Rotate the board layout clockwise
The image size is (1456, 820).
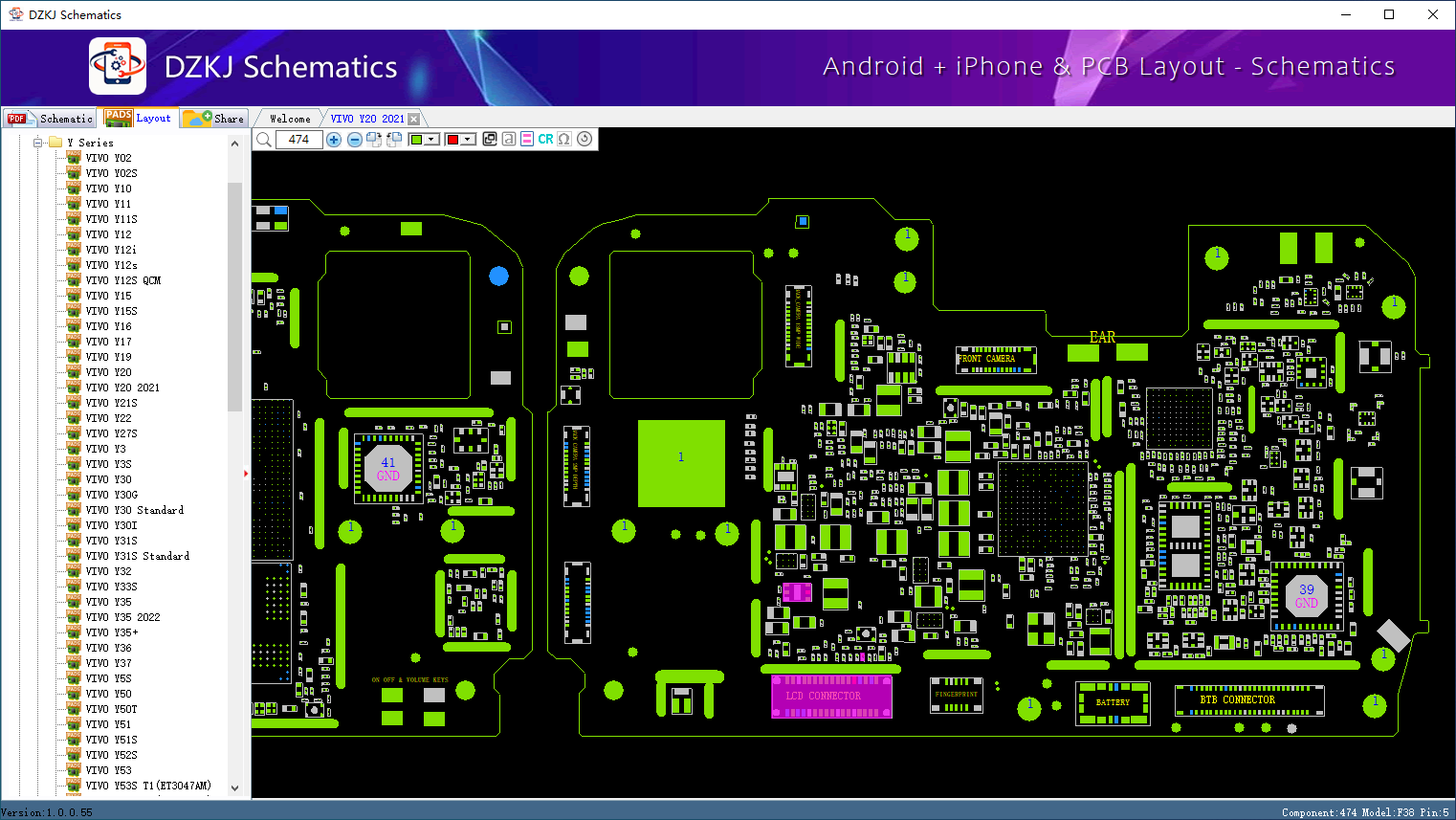click(x=374, y=140)
